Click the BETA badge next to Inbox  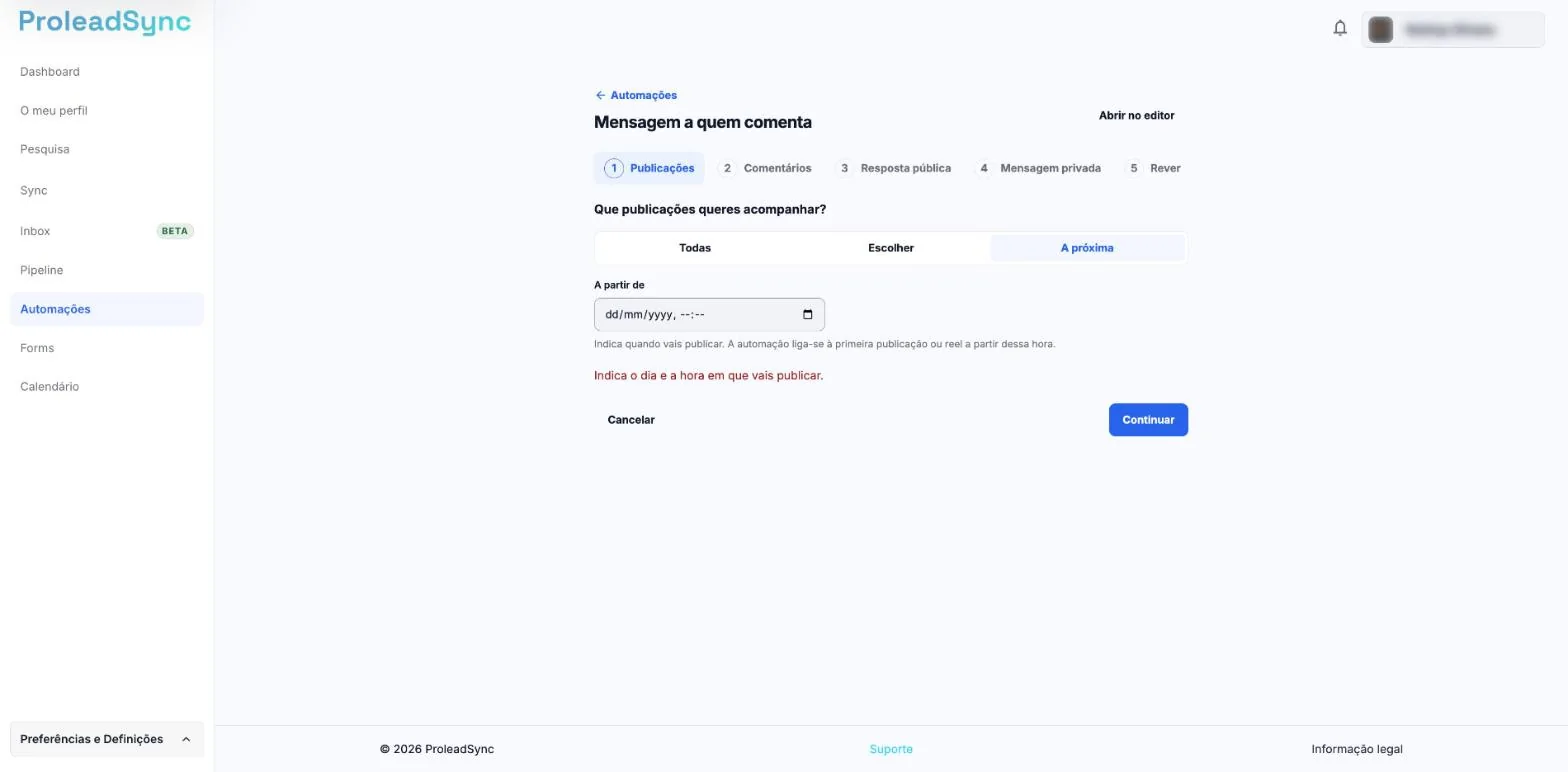point(175,231)
